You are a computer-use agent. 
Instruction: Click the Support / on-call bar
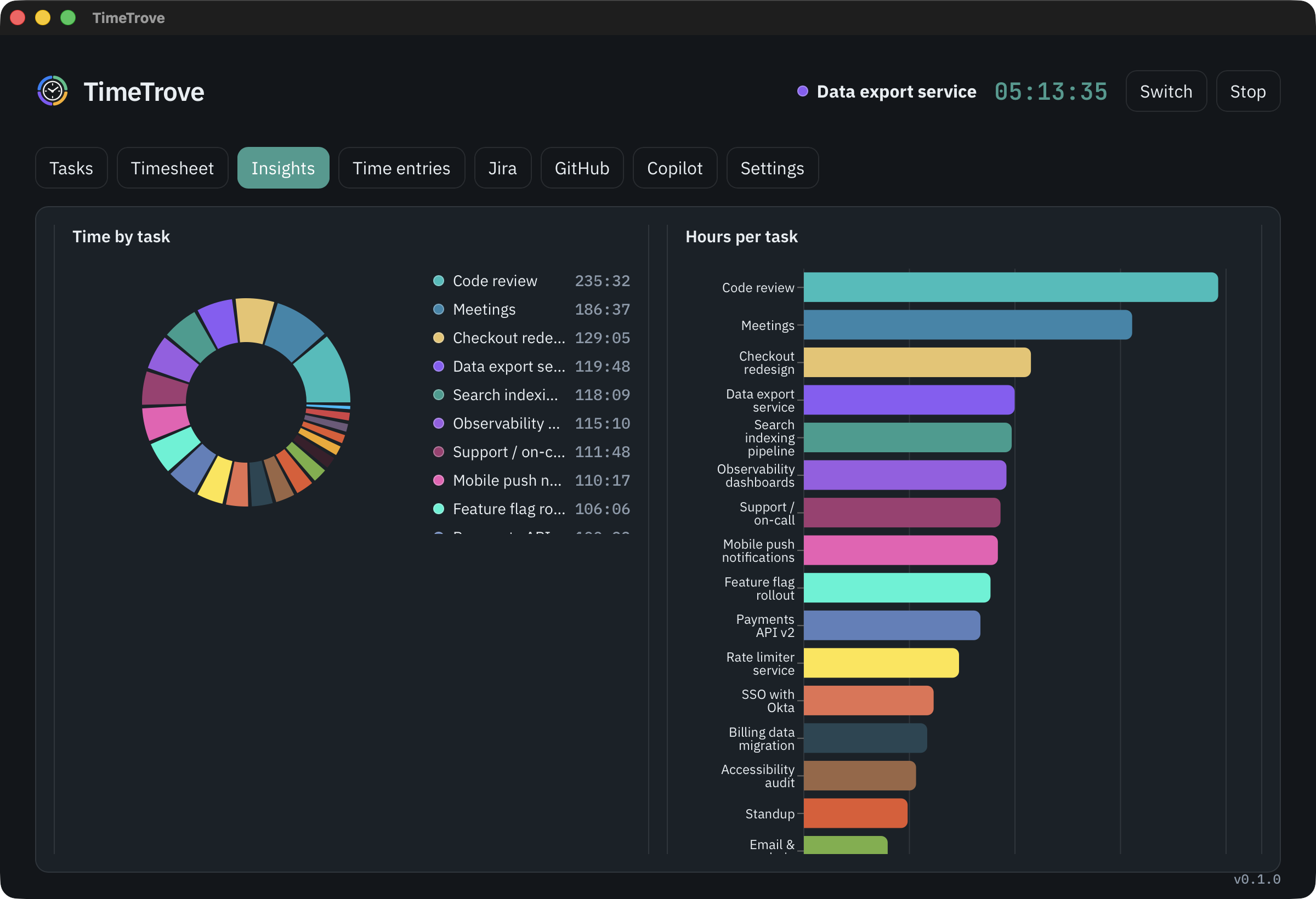click(x=902, y=513)
